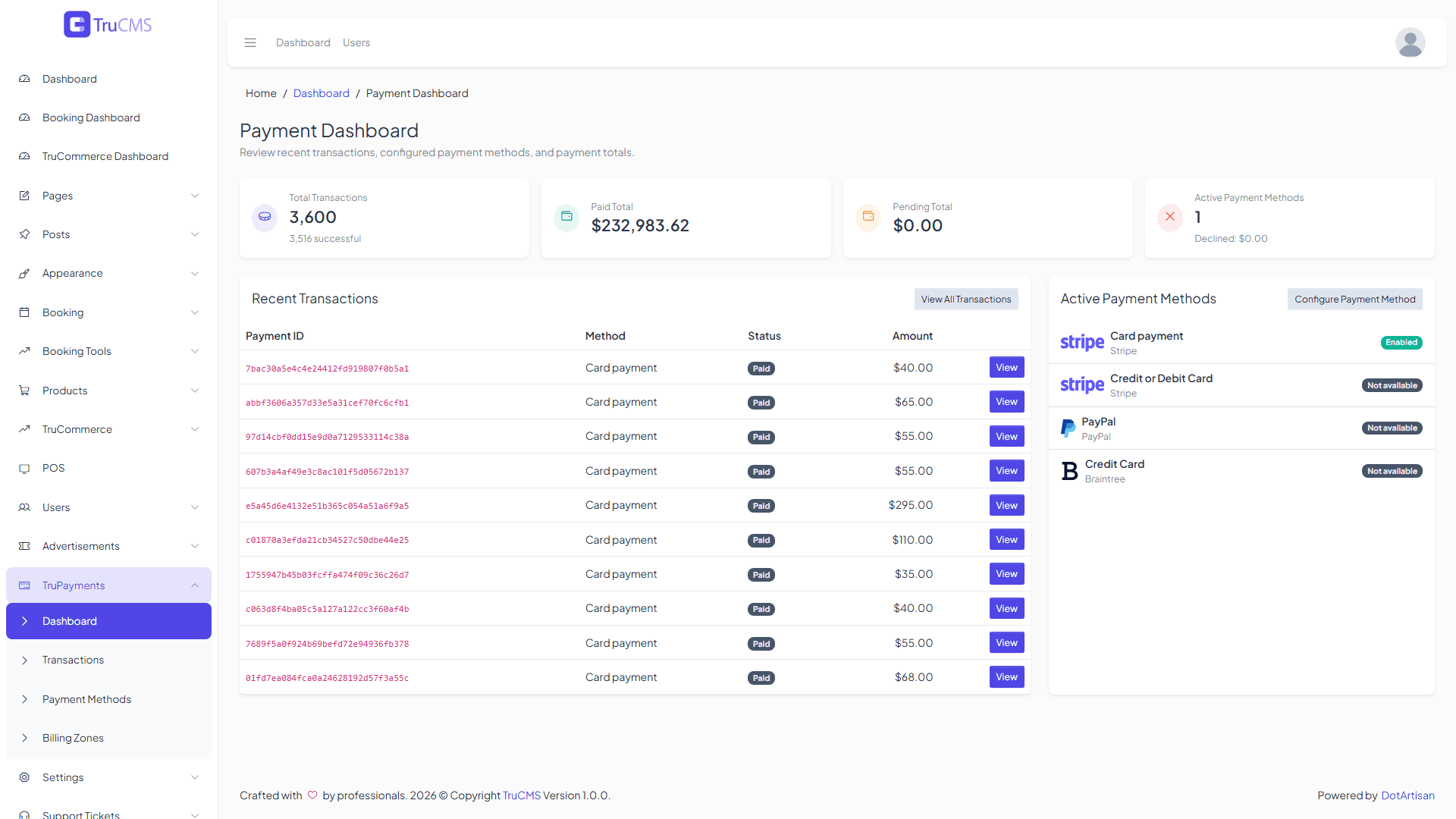Expand the Posts menu chevron
This screenshot has height=819, width=1456.
195,234
